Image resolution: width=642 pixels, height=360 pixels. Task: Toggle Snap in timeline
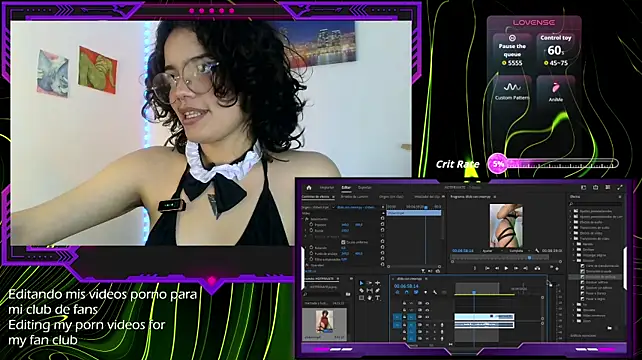[x=407, y=292]
